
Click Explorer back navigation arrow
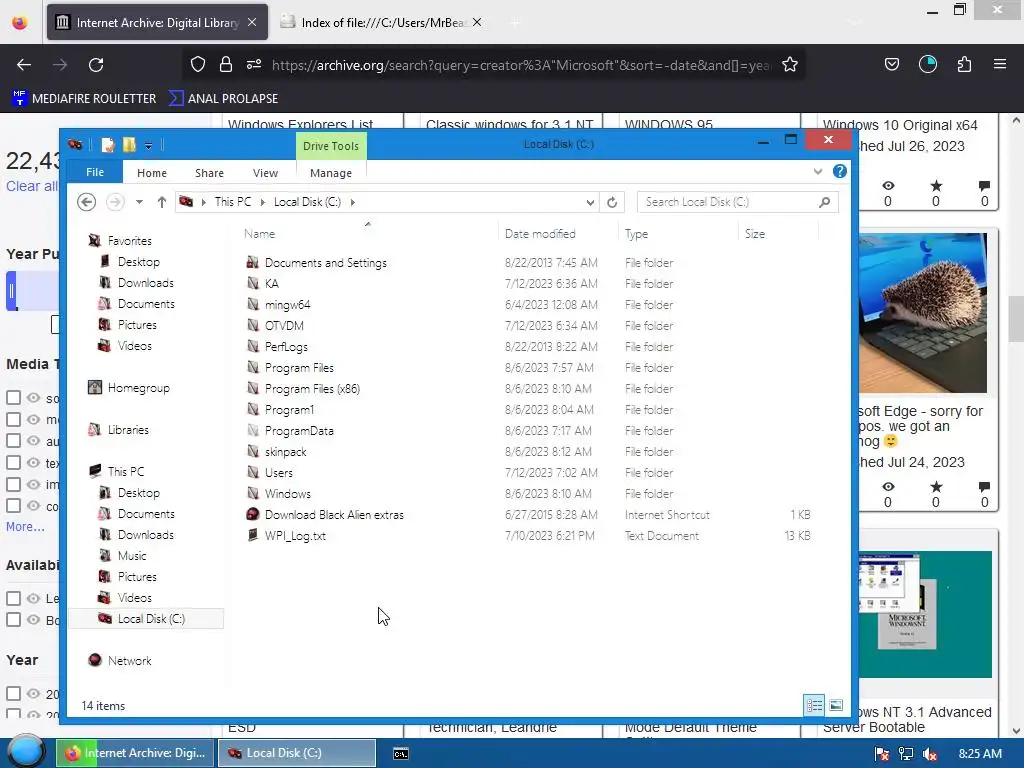tap(86, 202)
